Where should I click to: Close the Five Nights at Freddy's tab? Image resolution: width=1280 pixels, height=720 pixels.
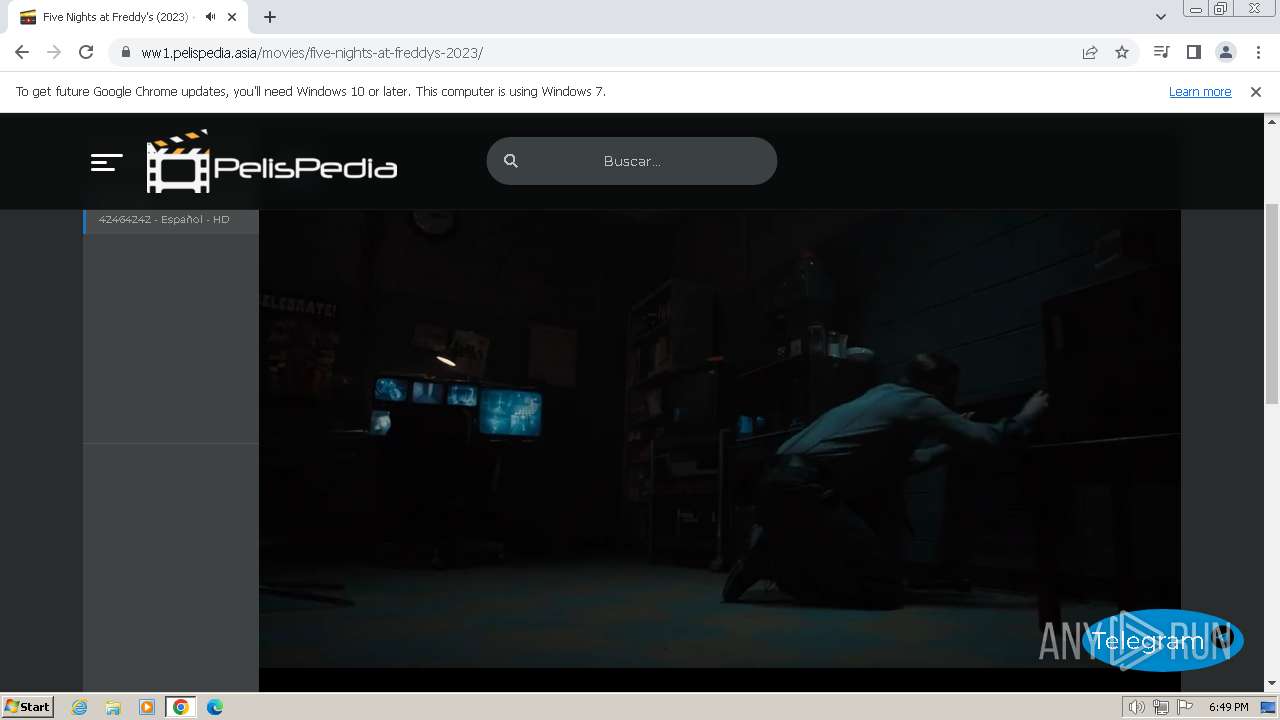coord(232,17)
